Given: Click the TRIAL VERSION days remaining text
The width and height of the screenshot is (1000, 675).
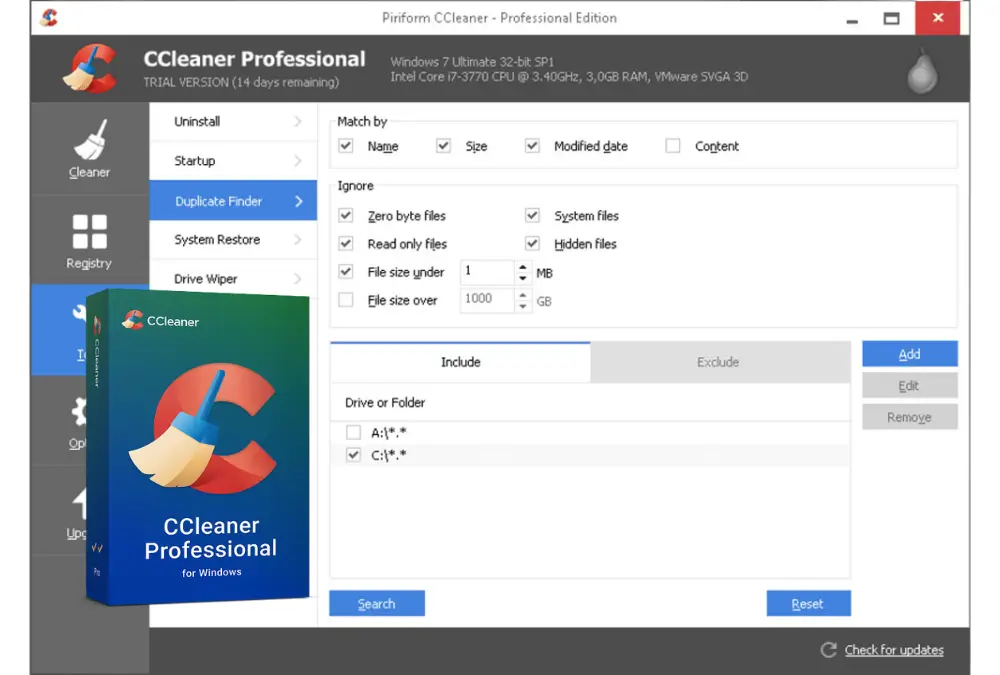Looking at the screenshot, I should click(x=241, y=82).
